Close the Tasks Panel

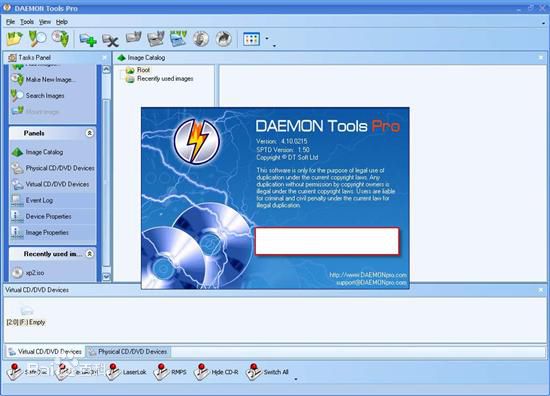tap(104, 58)
